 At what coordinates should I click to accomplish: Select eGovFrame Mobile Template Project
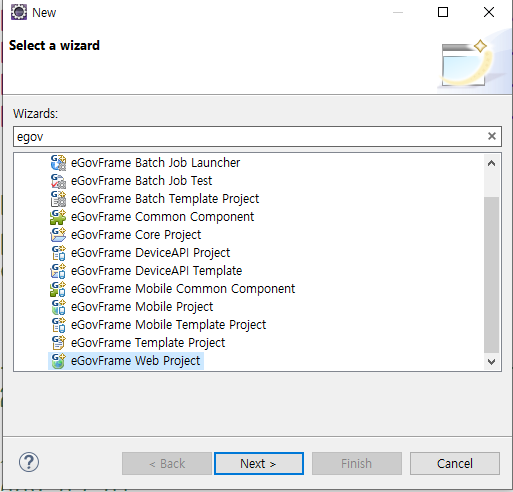click(168, 325)
